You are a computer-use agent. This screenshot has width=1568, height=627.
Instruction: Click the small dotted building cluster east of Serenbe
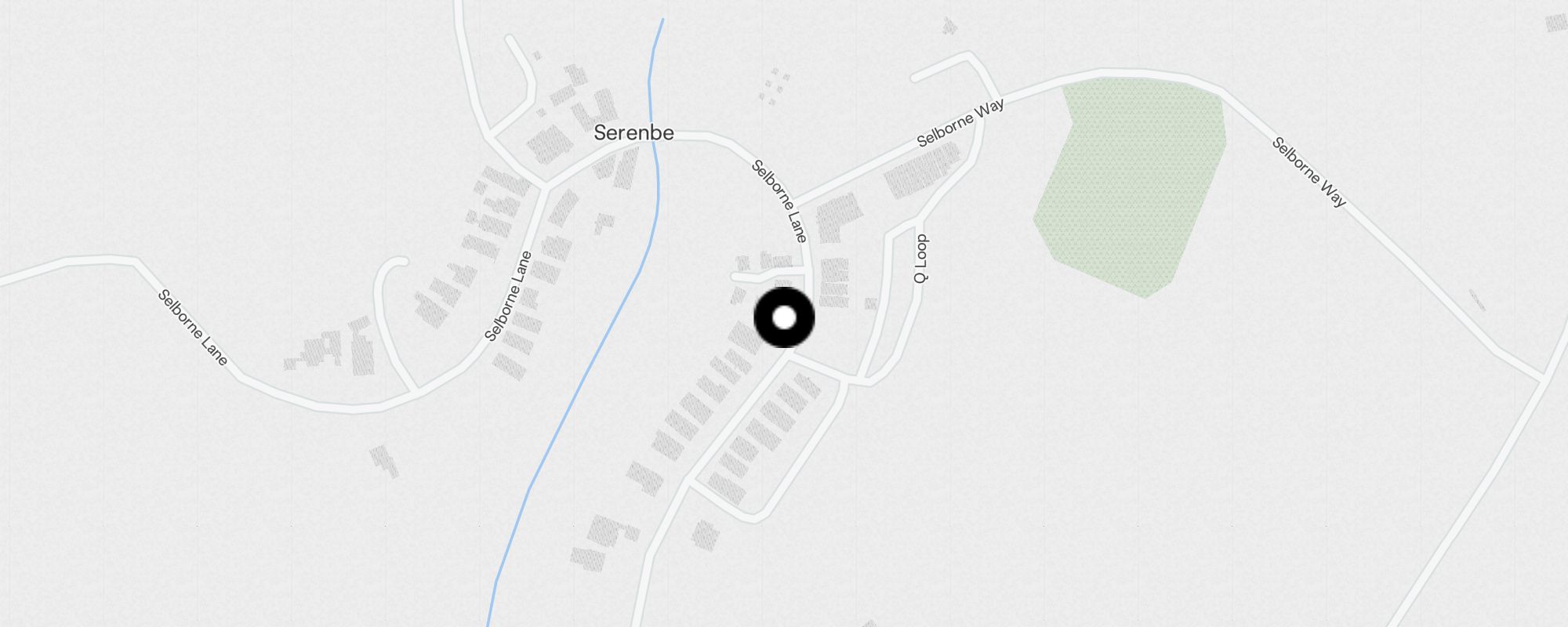pos(775,85)
